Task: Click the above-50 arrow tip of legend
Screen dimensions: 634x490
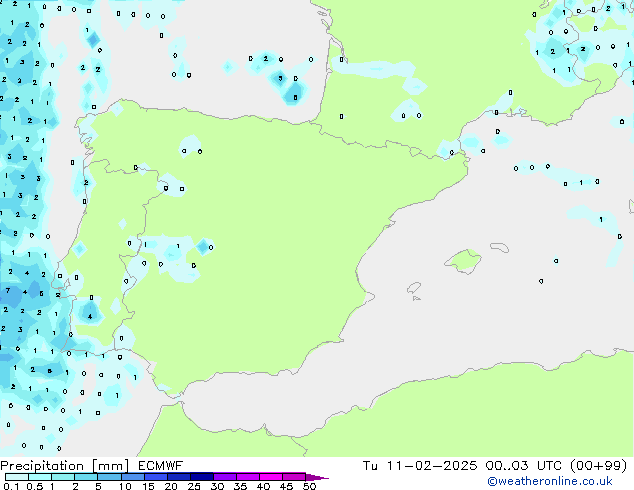Action: point(317,477)
